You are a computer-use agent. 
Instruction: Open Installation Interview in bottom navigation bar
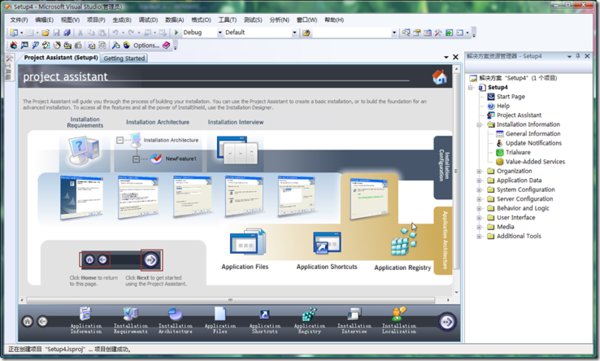354,320
